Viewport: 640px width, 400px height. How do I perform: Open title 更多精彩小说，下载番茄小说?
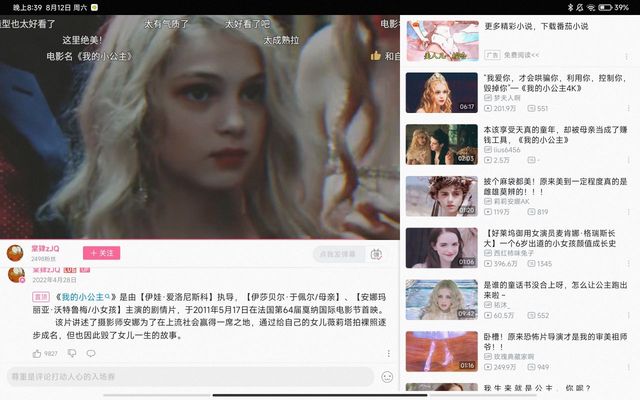(536, 27)
